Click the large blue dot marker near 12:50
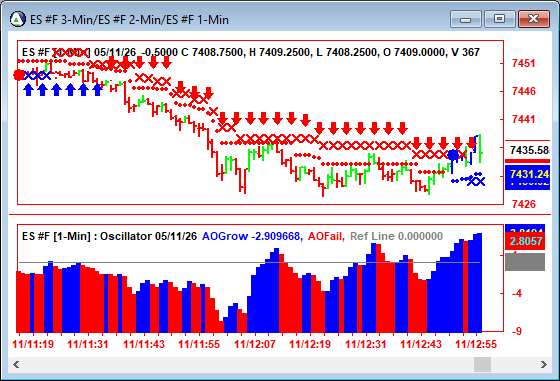 pos(453,155)
